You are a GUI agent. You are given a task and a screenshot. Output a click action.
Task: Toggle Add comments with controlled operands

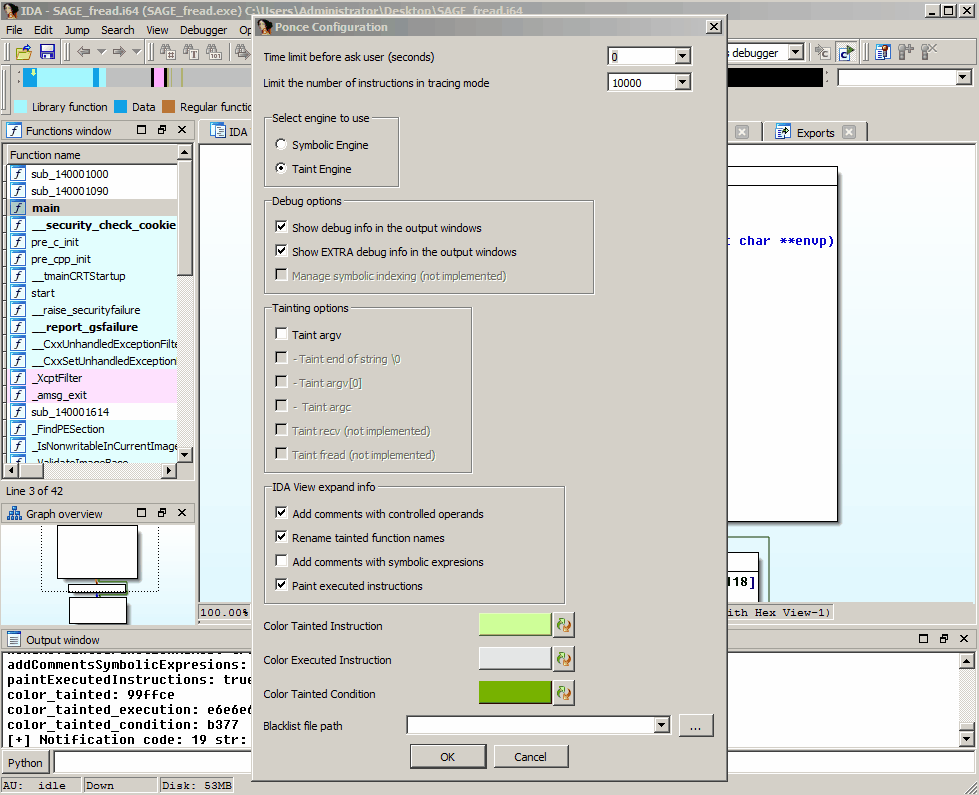(281, 513)
